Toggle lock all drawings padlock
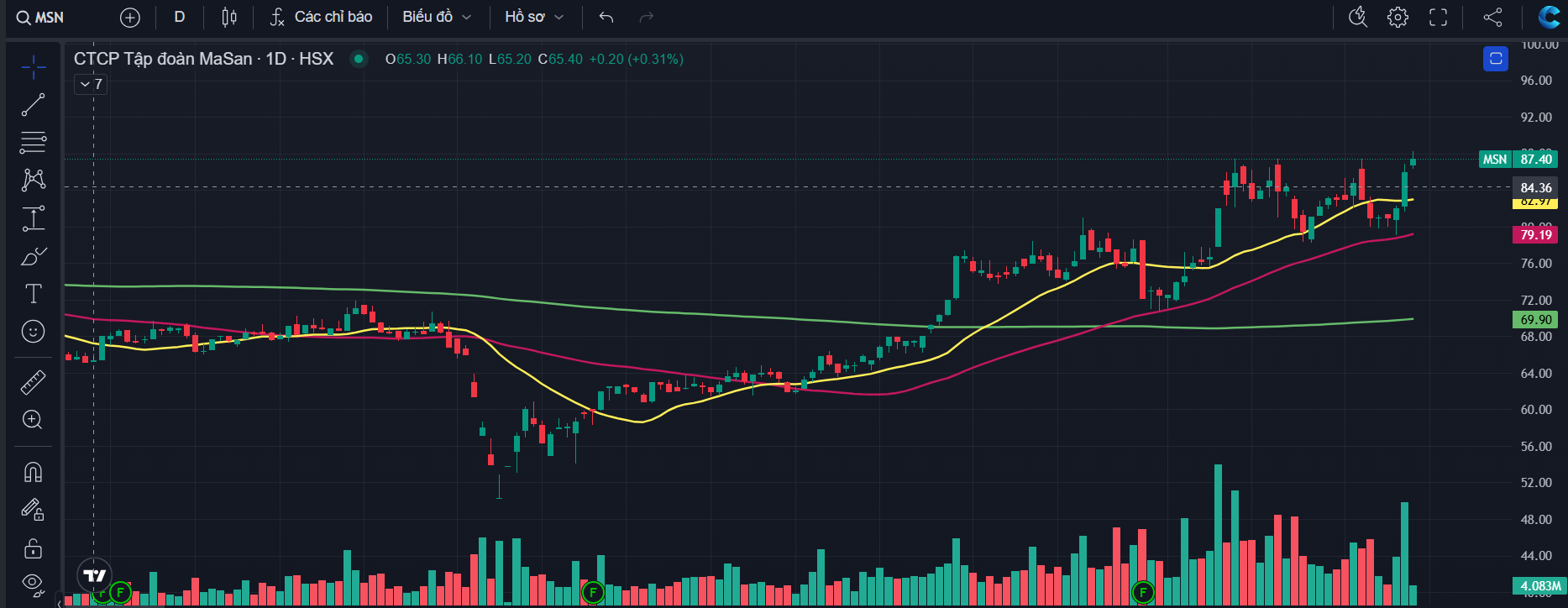The image size is (1568, 608). point(34,549)
